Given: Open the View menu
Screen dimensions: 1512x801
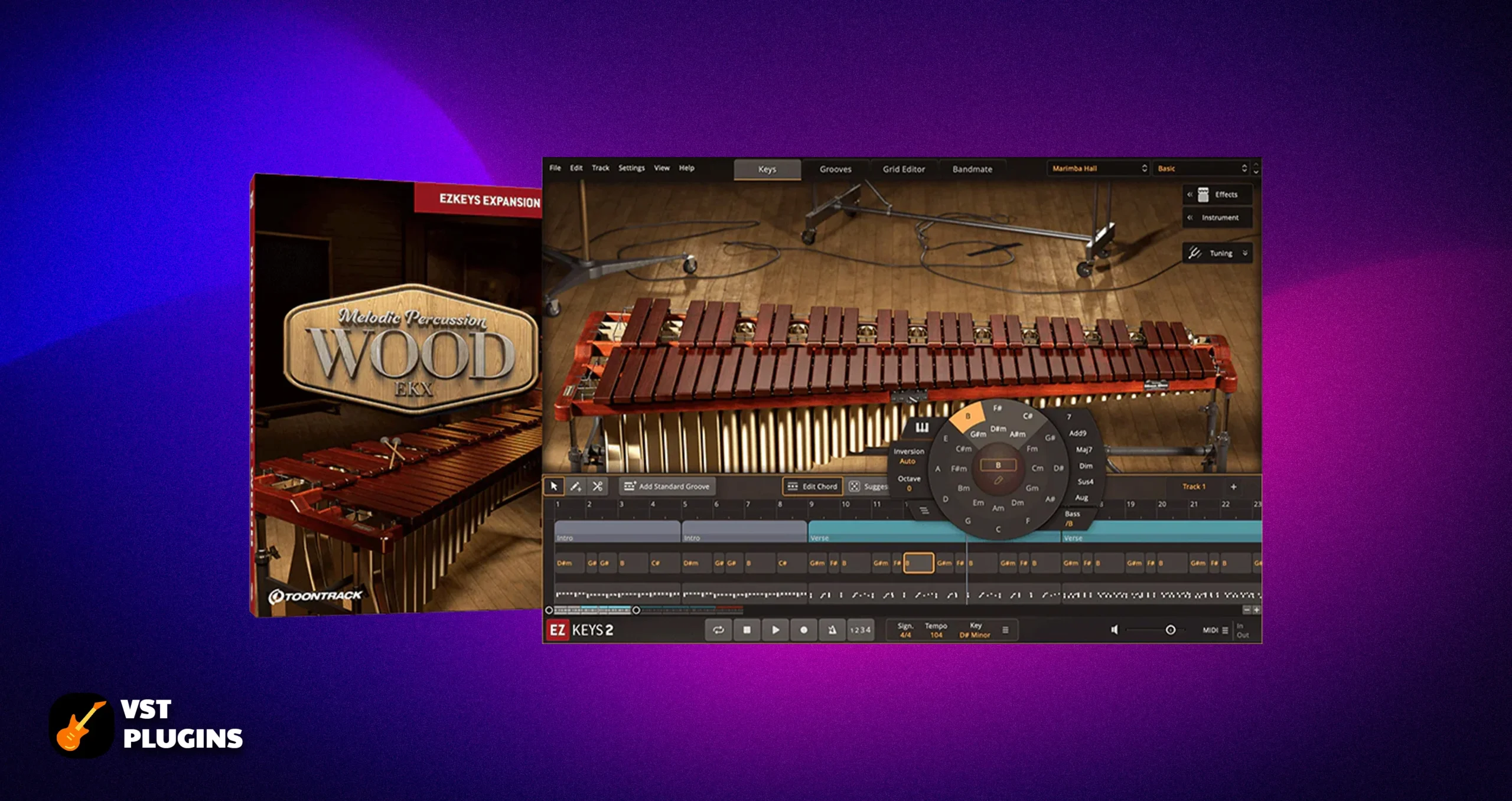Looking at the screenshot, I should point(661,168).
